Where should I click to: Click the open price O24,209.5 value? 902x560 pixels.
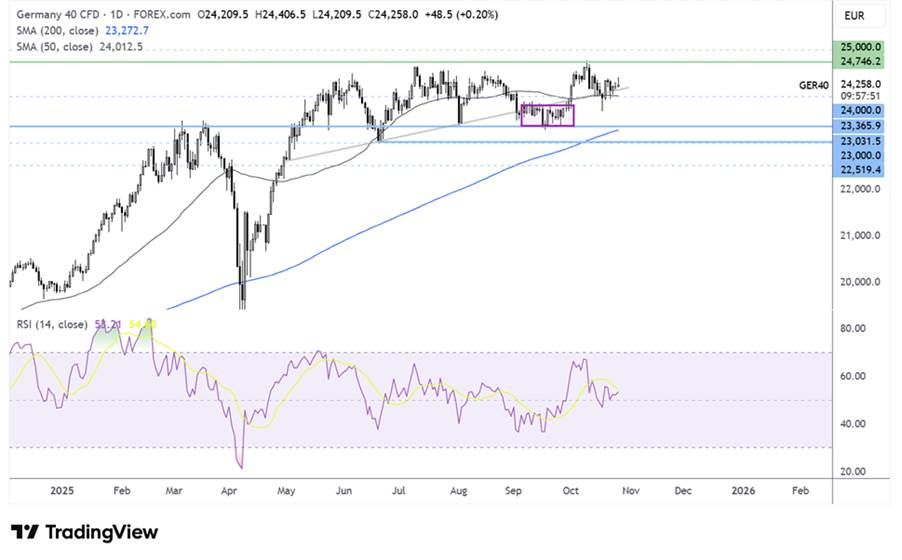tap(223, 14)
